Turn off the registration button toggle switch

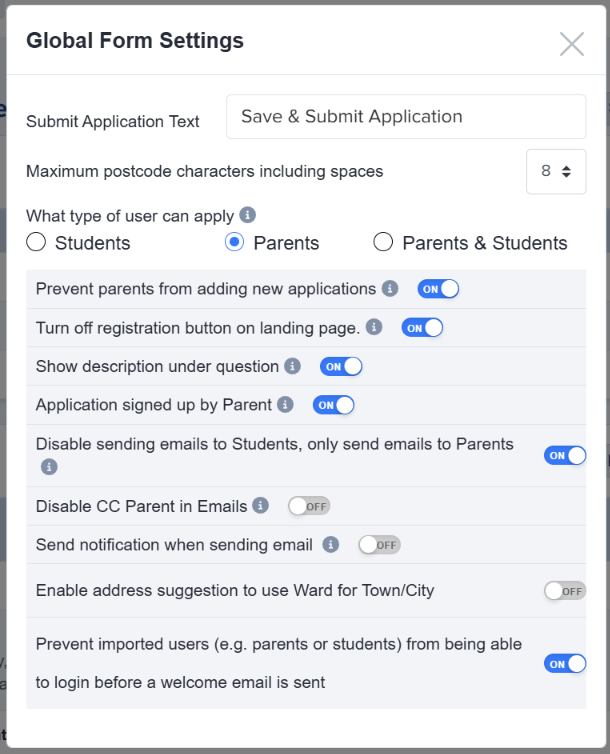click(422, 328)
